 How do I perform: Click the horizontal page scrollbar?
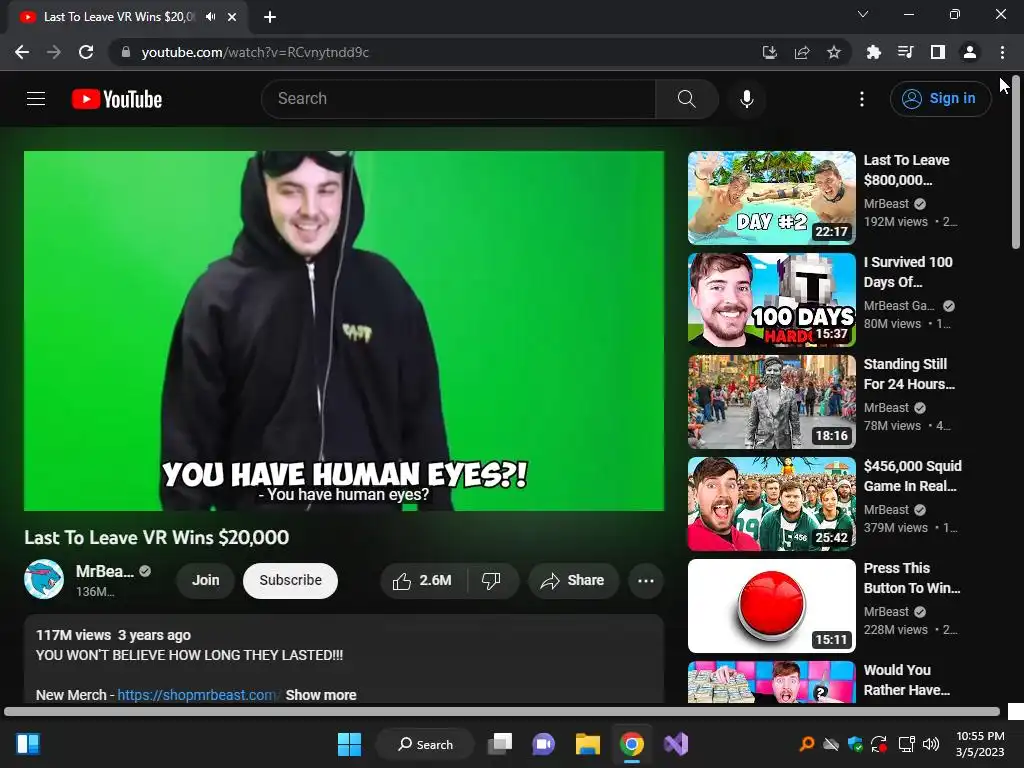click(502, 711)
